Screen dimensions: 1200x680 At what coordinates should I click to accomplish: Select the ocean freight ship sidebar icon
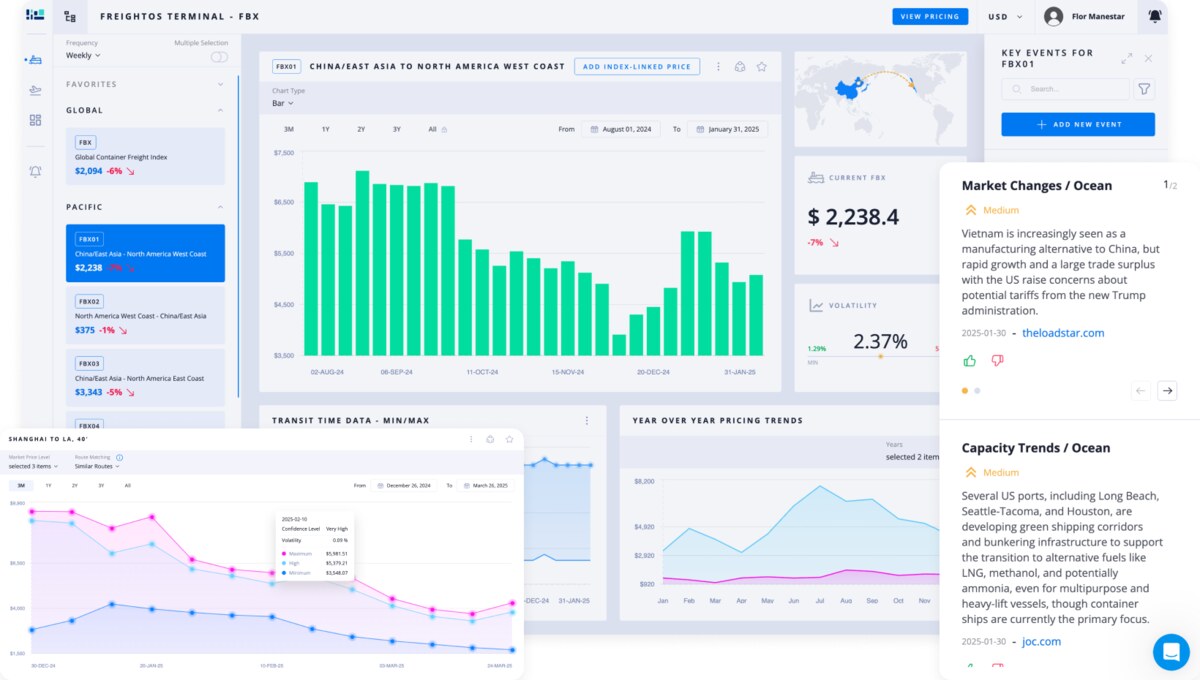pos(36,60)
